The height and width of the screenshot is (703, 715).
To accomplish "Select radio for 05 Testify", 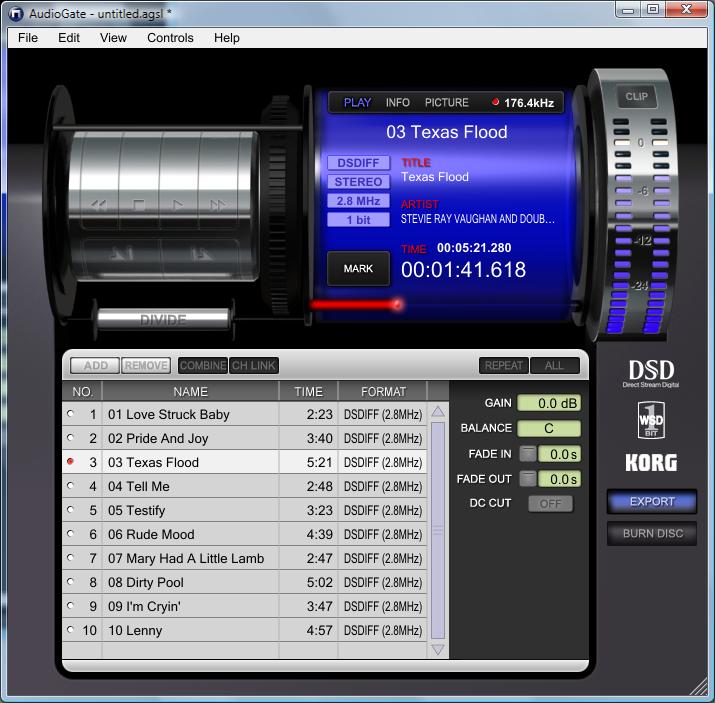I will coord(70,509).
